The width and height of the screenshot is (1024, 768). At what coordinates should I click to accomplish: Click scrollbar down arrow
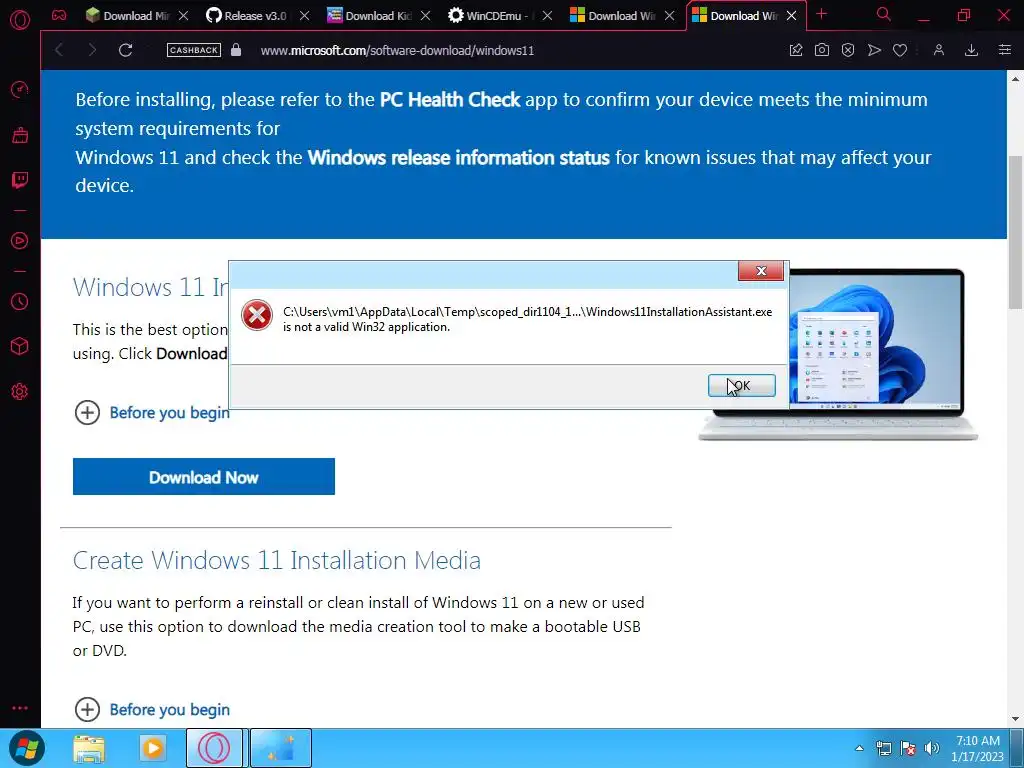click(1015, 719)
